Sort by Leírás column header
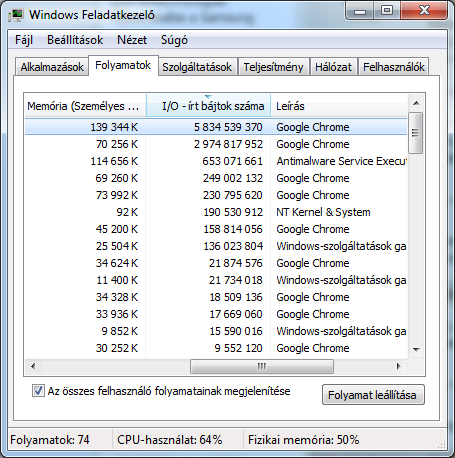Viewport: 455px width, 458px height. coord(339,106)
